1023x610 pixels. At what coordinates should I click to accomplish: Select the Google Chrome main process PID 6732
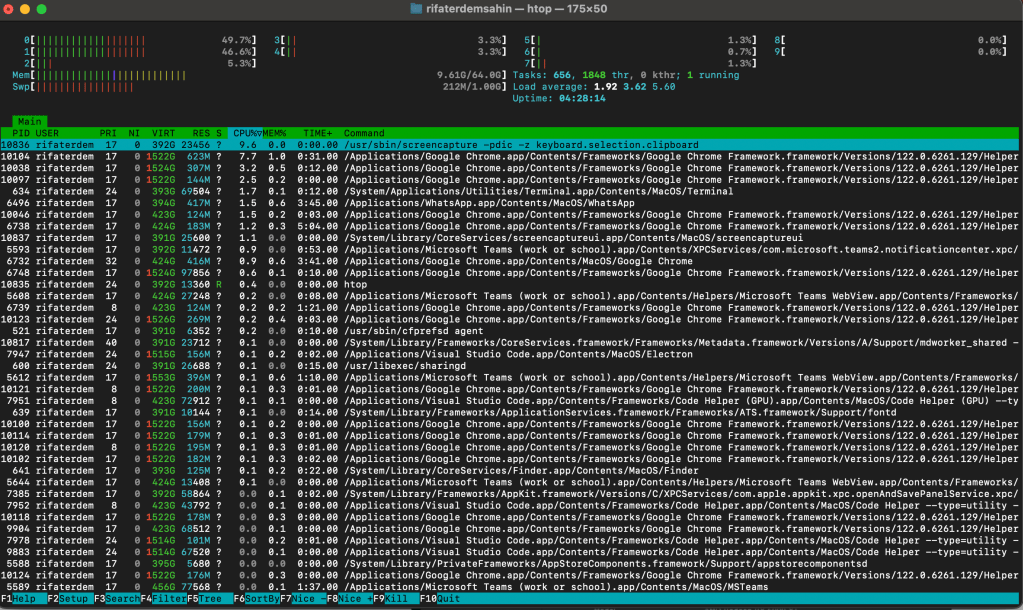pyautogui.click(x=510, y=262)
